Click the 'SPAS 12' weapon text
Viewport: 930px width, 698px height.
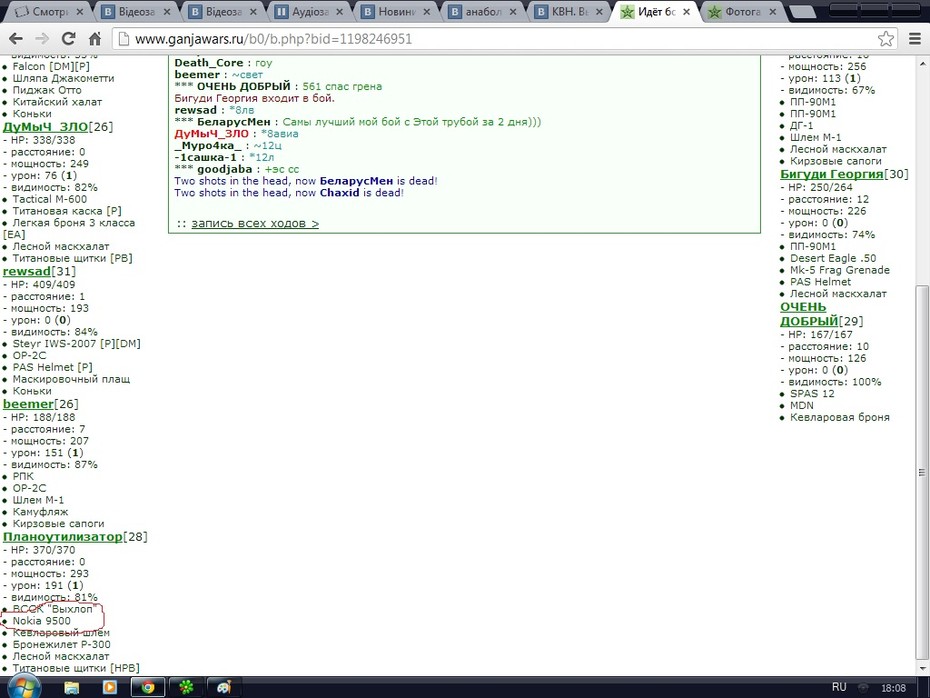click(x=812, y=394)
